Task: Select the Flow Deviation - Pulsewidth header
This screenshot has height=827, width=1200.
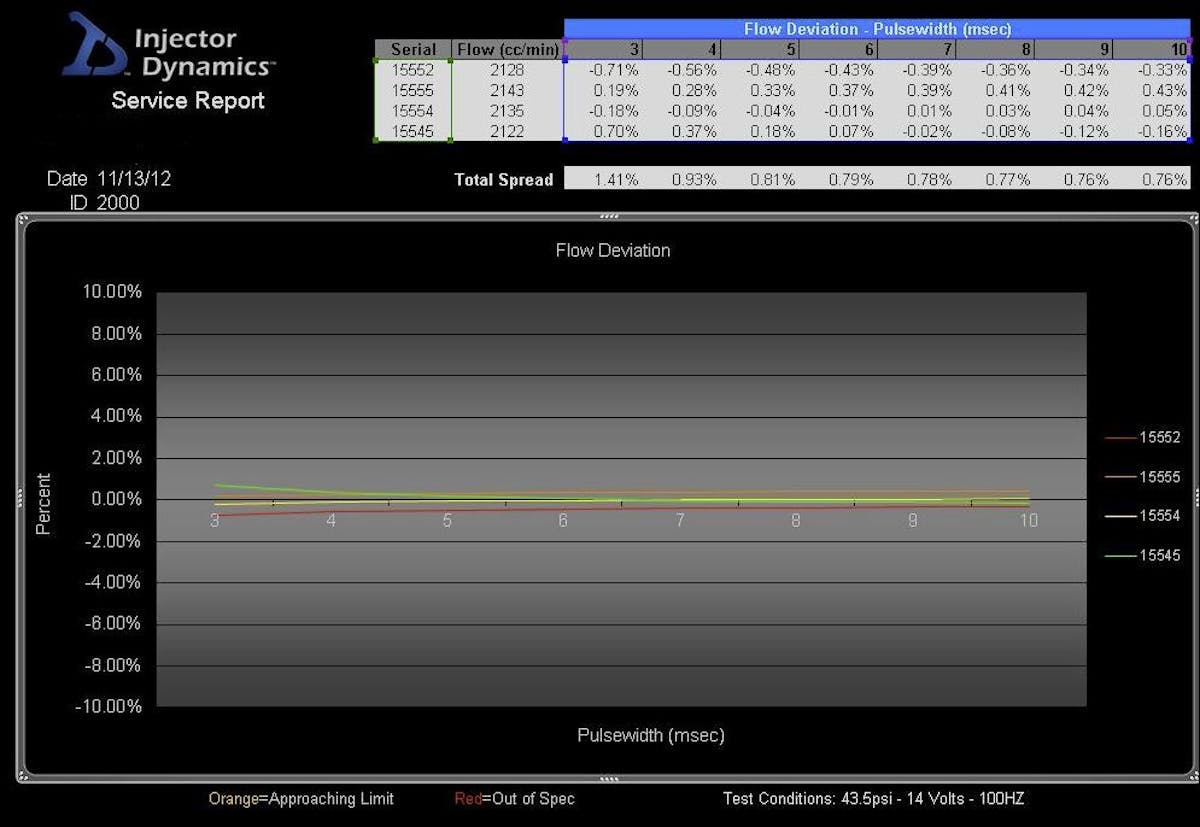Action: point(877,29)
